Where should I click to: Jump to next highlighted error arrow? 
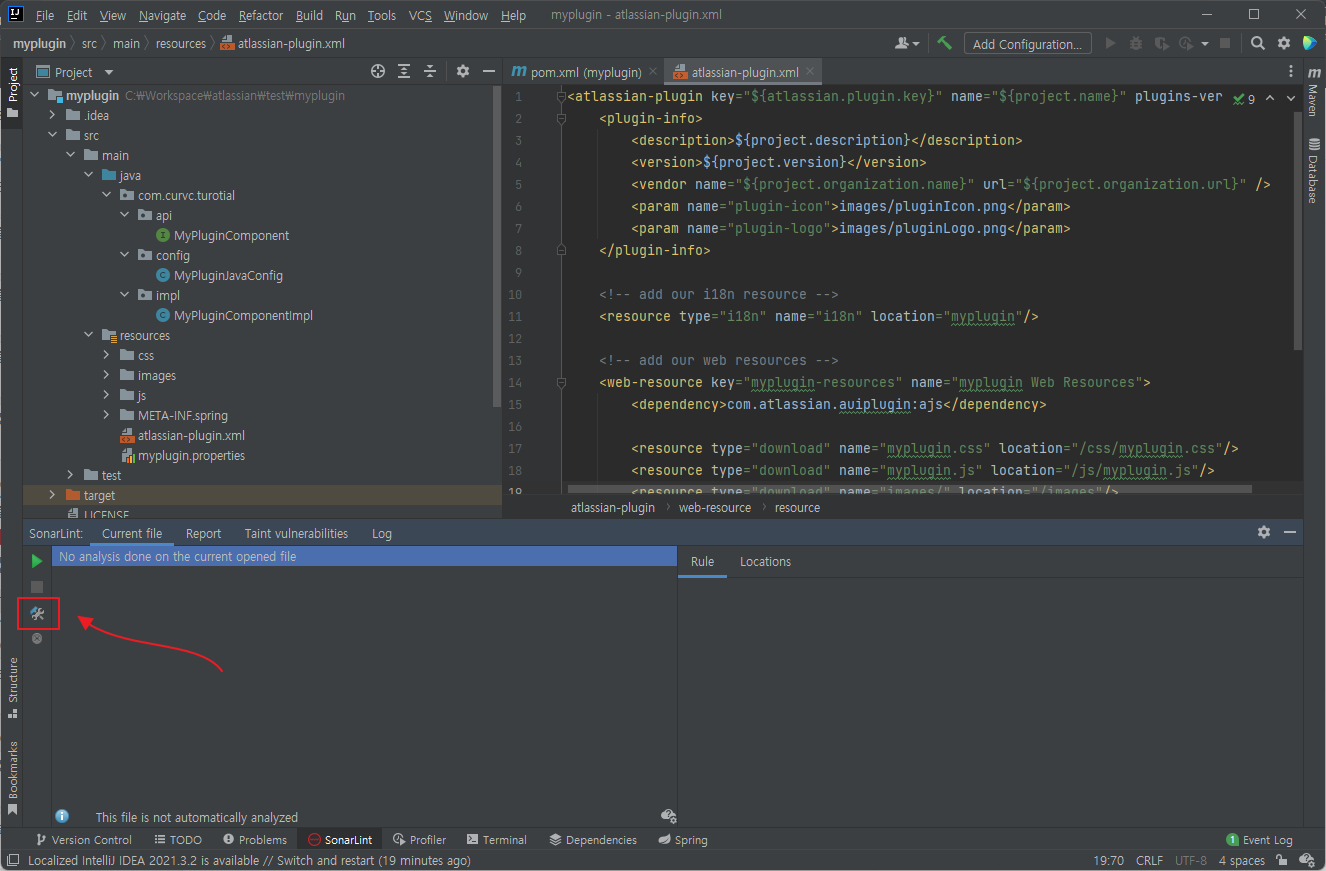pyautogui.click(x=1291, y=98)
